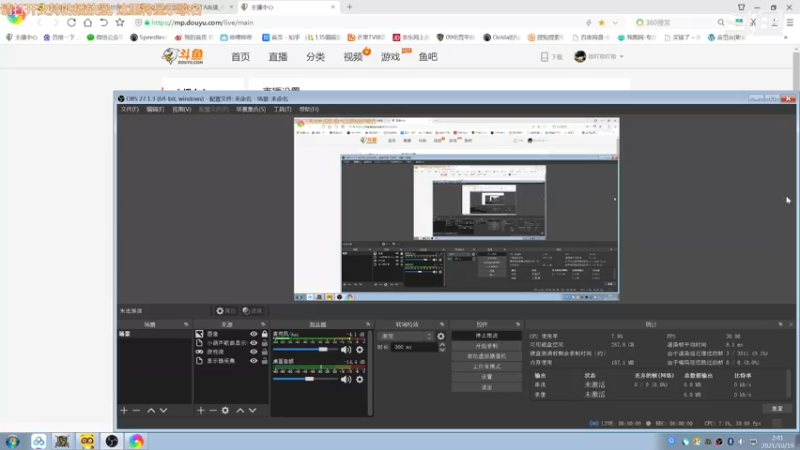800x450 pixels.
Task: Move selected source down
Action: pyautogui.click(x=253, y=410)
